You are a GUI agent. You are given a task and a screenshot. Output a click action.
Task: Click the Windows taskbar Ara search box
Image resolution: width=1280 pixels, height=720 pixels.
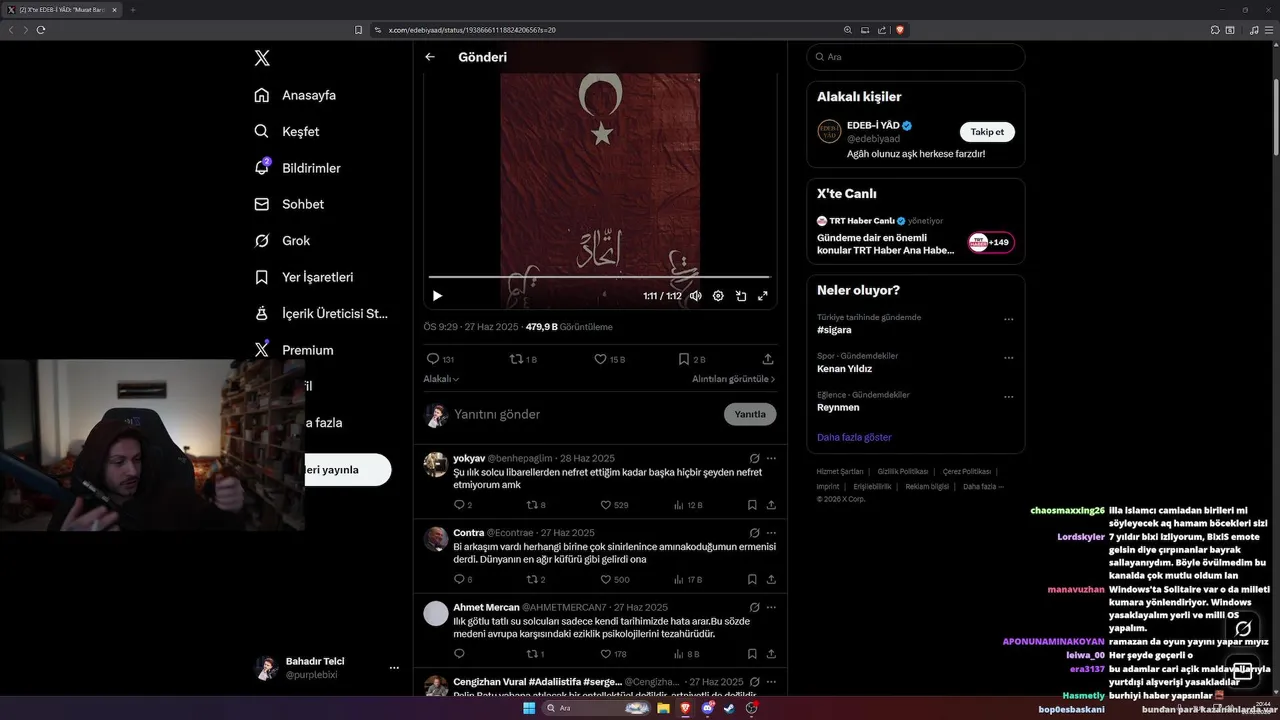(595, 708)
